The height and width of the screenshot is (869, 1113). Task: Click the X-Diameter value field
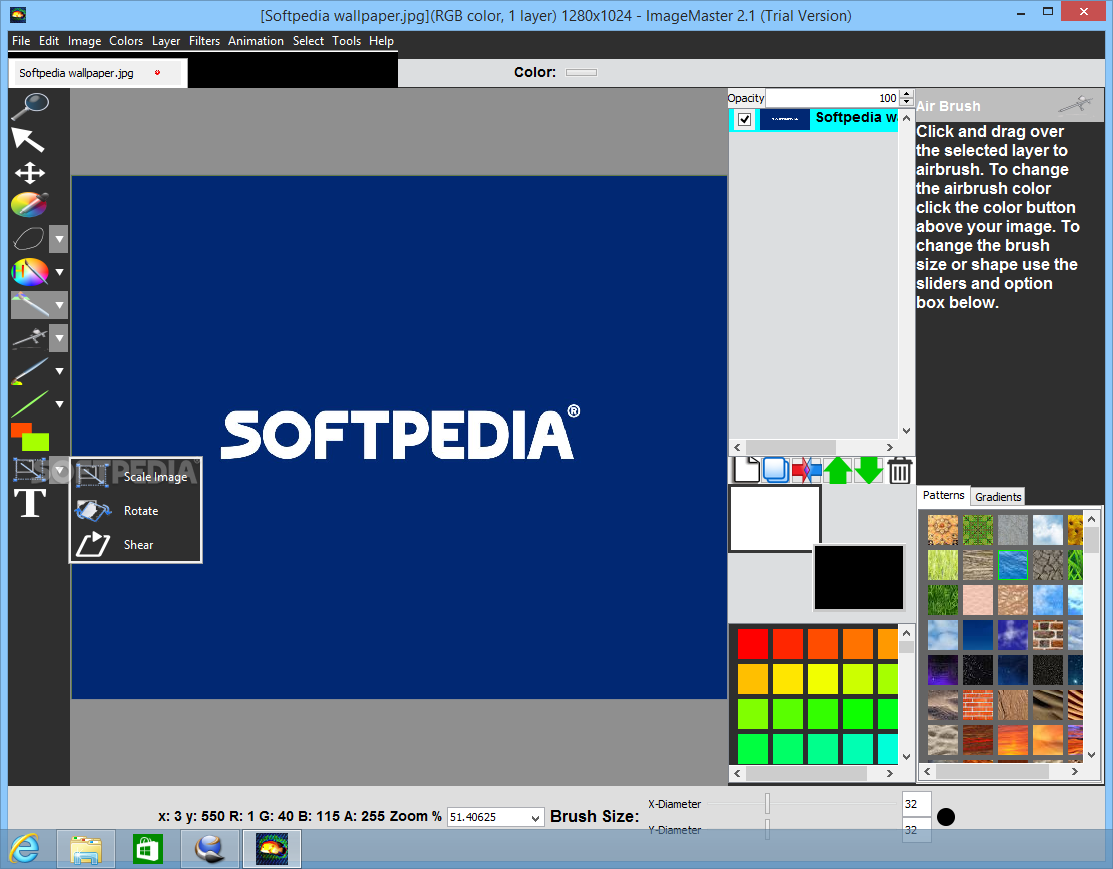pyautogui.click(x=916, y=804)
